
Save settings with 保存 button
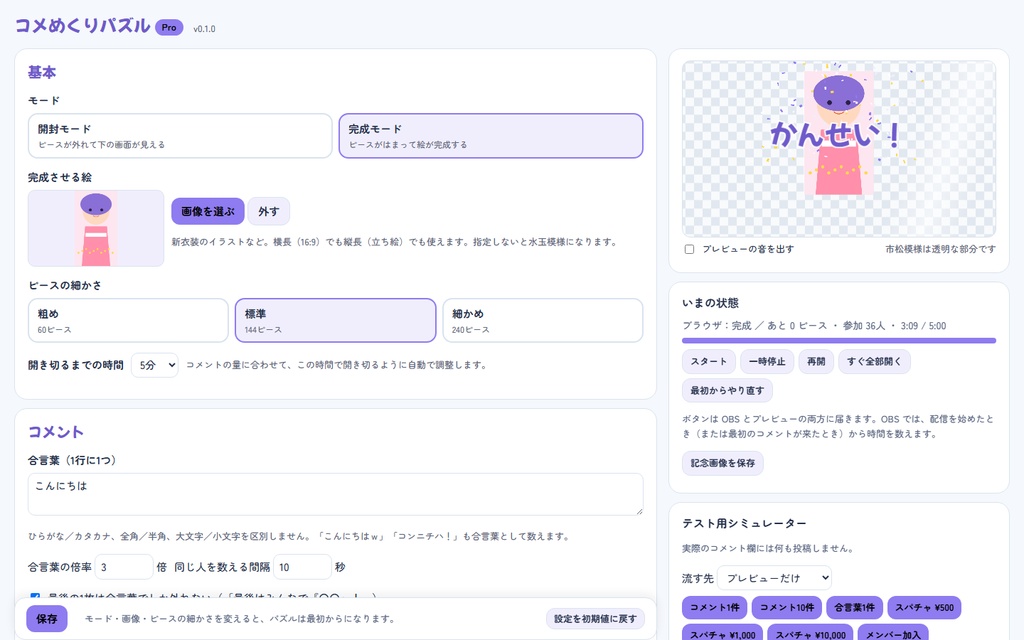click(x=47, y=618)
